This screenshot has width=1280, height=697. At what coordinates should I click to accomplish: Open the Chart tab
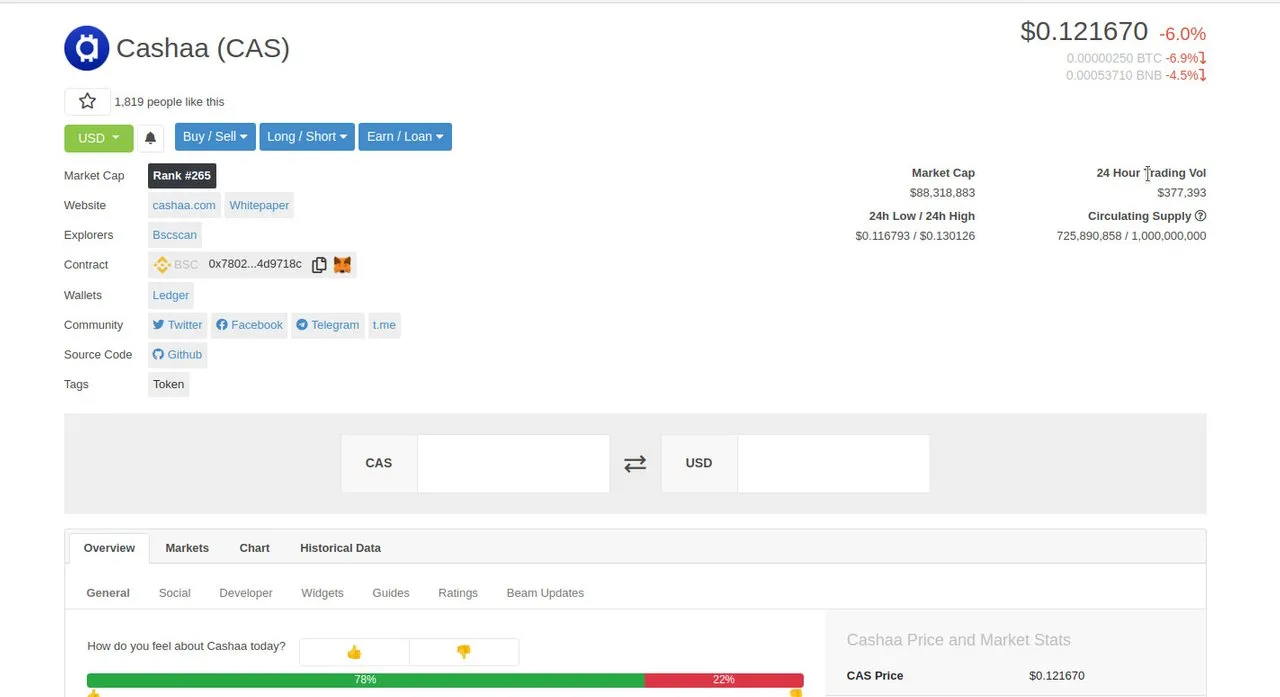point(254,548)
